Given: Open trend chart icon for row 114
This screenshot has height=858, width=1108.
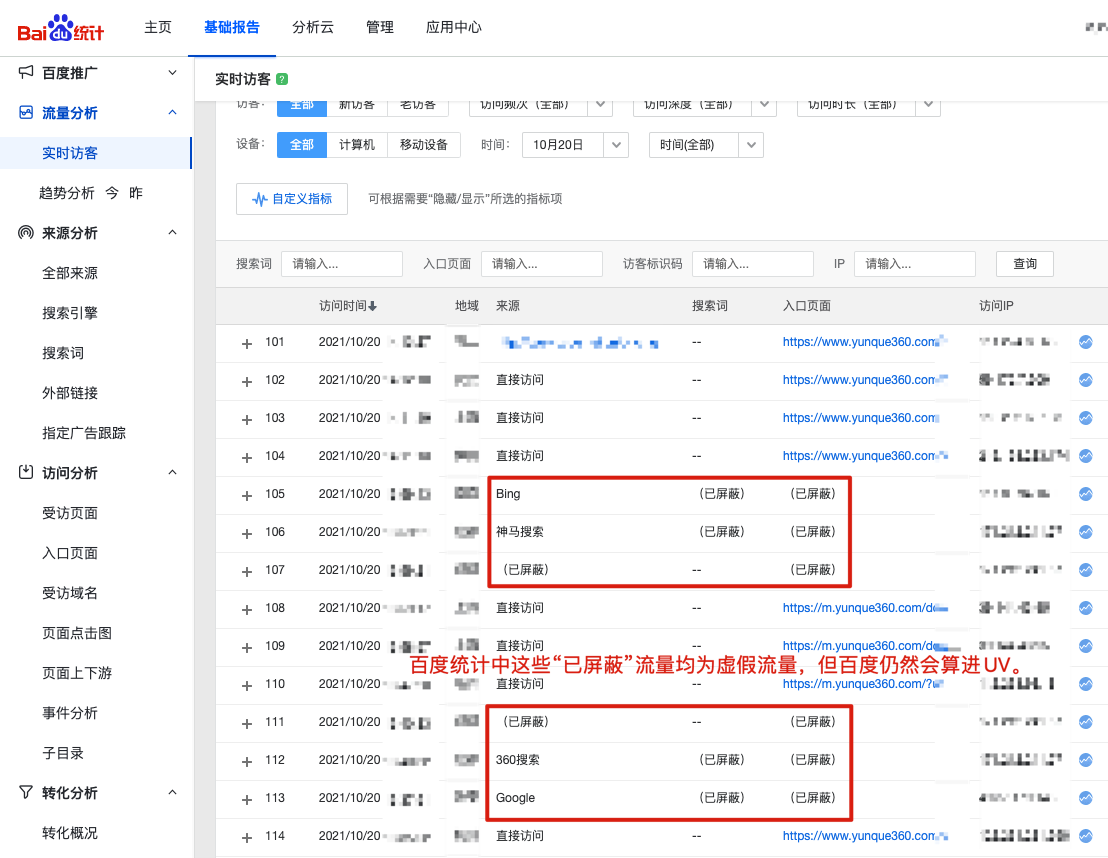Looking at the screenshot, I should click(x=1085, y=836).
